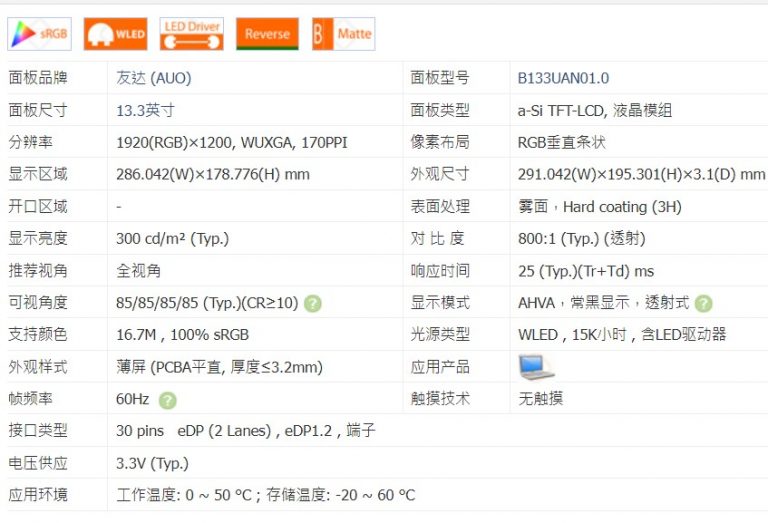Click the 光源类型 row label
Image resolution: width=768 pixels, height=523 pixels.
pos(440,334)
